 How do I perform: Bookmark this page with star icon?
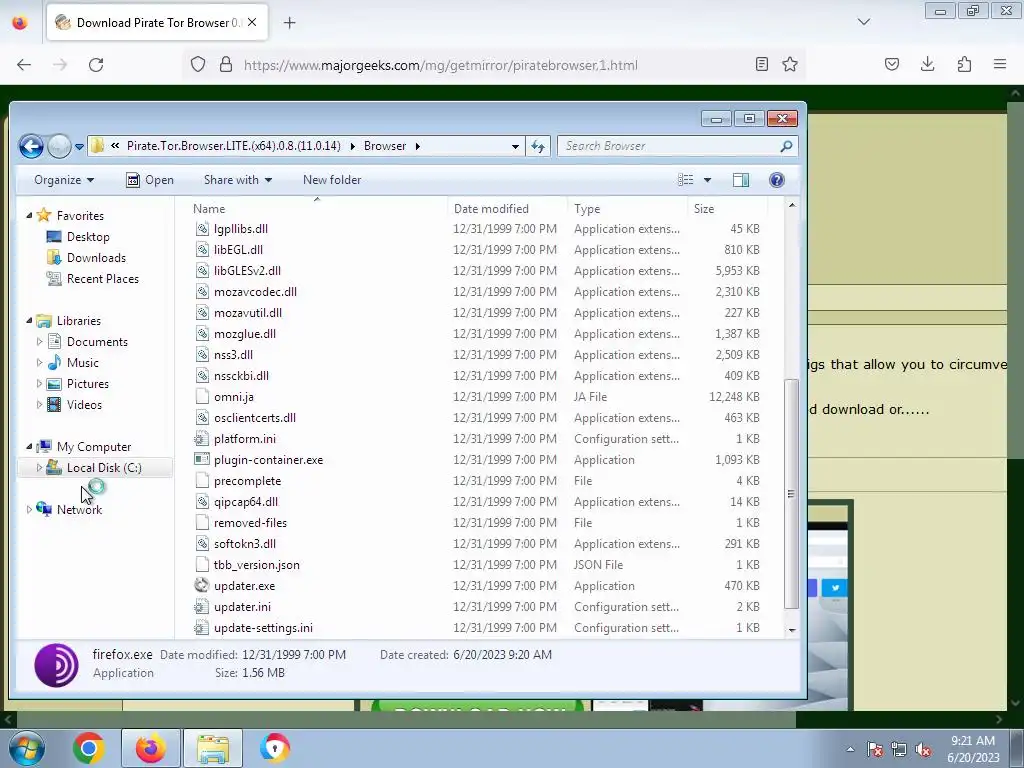click(x=790, y=65)
